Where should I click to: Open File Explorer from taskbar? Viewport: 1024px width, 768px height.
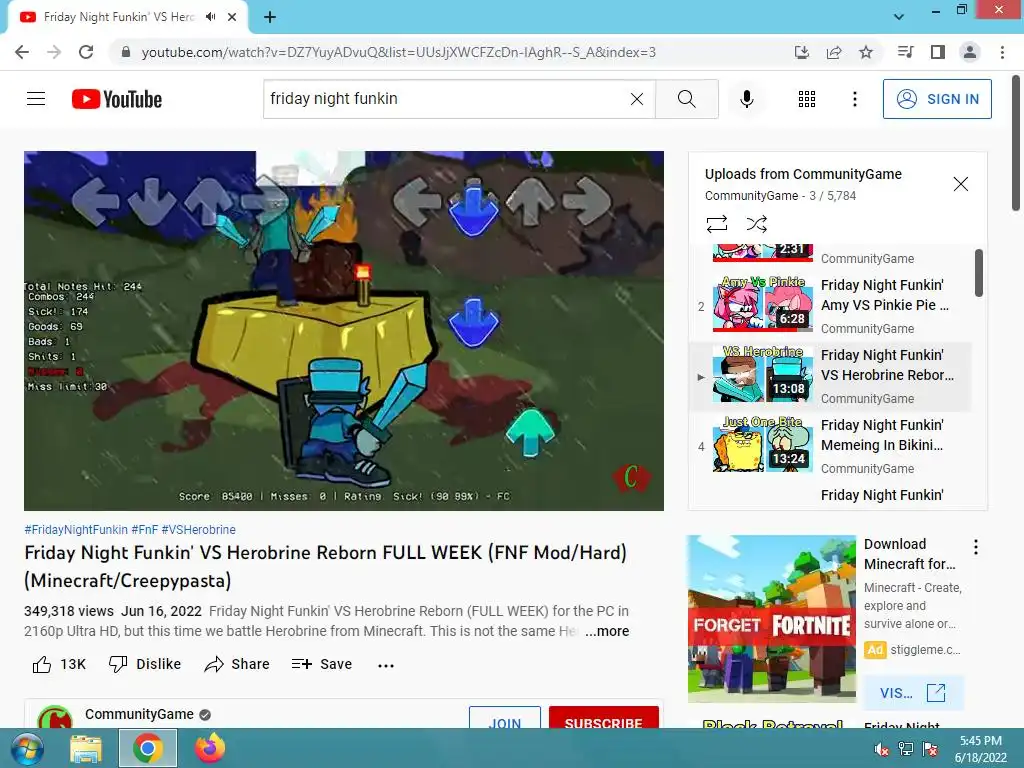click(86, 748)
